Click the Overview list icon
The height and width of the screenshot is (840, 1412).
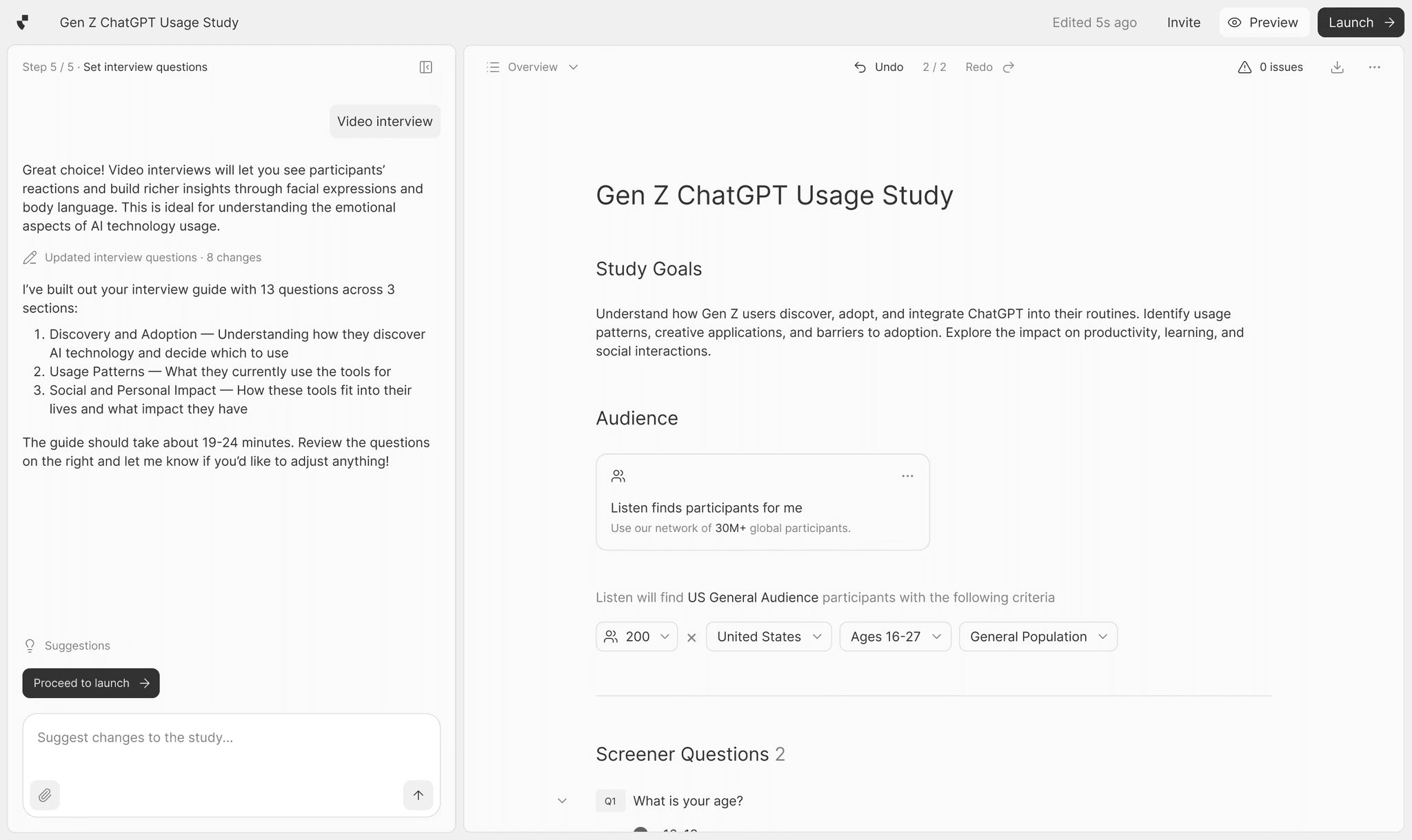coord(492,67)
